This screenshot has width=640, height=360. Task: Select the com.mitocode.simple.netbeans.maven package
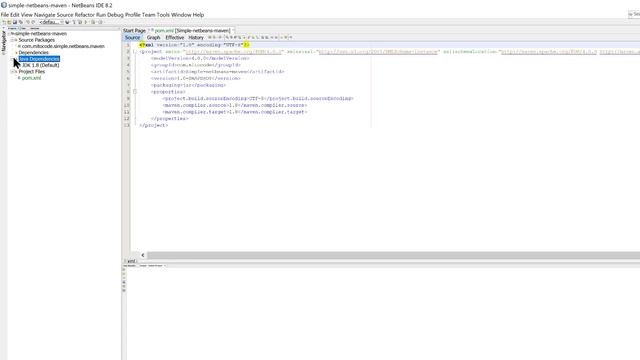click(x=63, y=47)
